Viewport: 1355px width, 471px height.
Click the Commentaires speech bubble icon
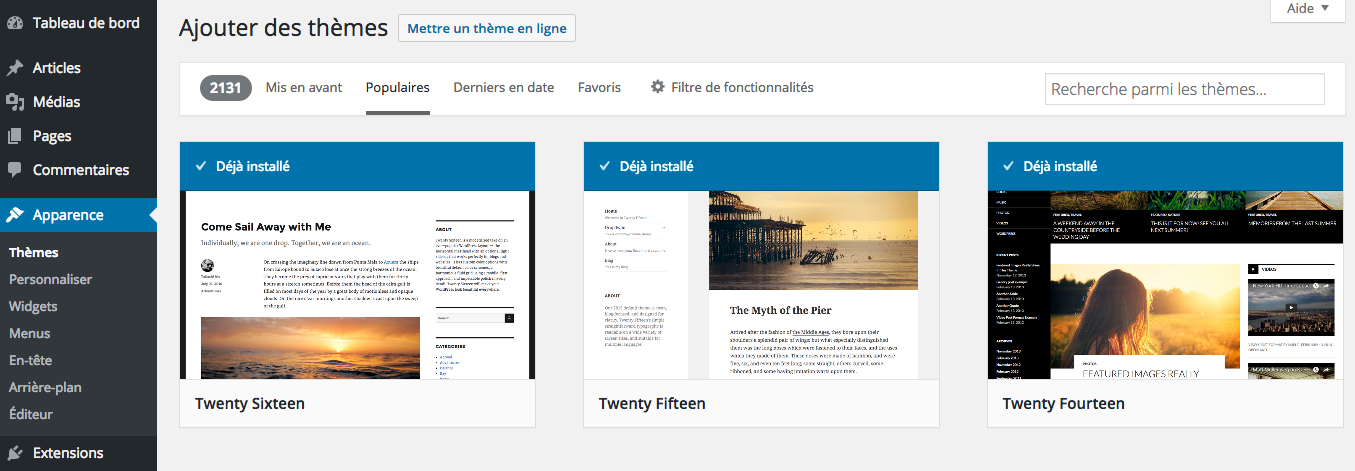(15, 170)
